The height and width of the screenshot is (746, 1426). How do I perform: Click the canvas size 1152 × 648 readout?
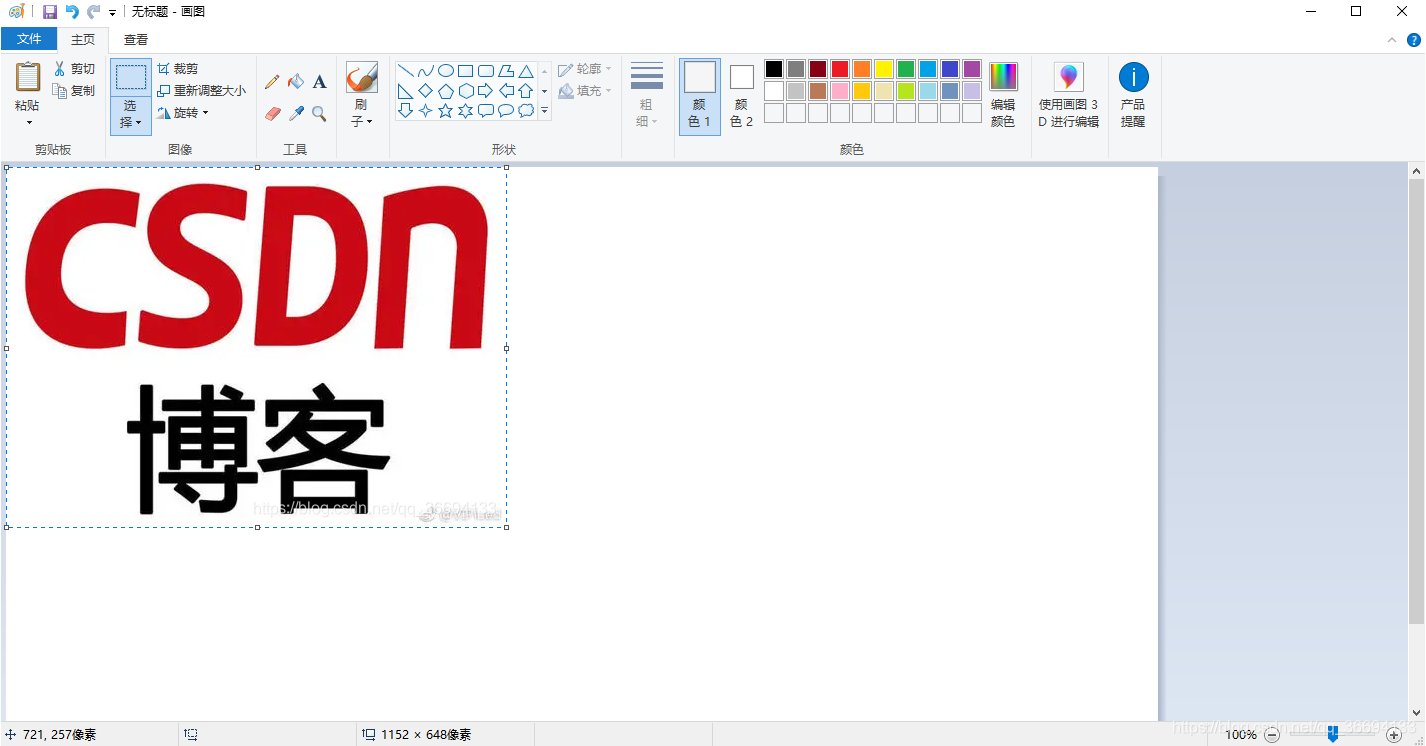coord(416,735)
